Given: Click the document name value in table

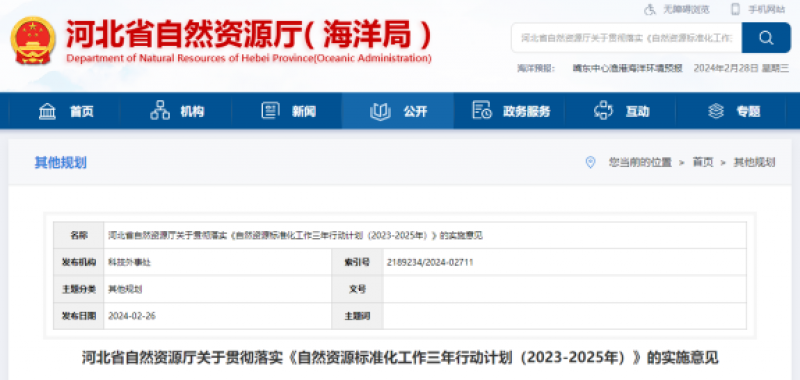Looking at the screenshot, I should pos(295,236).
